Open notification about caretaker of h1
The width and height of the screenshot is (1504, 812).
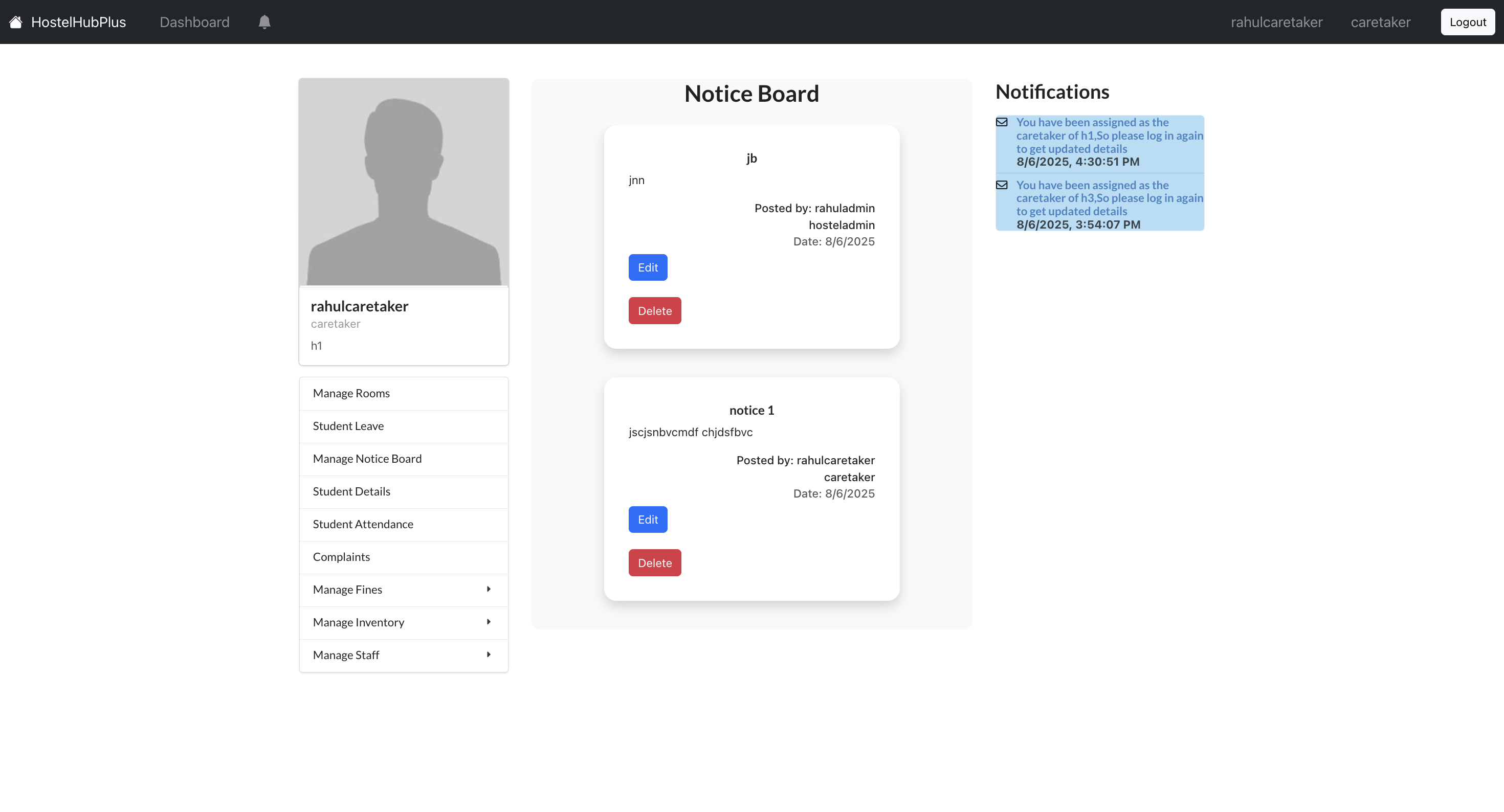point(1109,136)
